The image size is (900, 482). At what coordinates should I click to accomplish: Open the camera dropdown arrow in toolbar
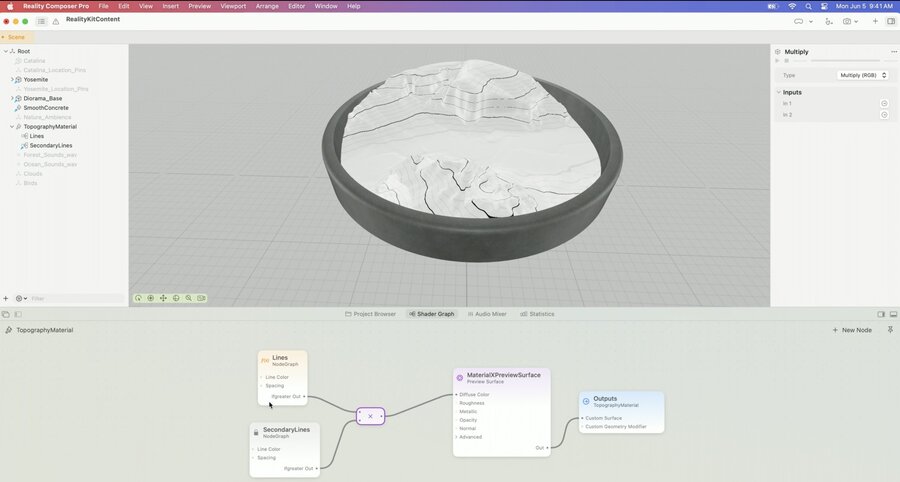856,21
